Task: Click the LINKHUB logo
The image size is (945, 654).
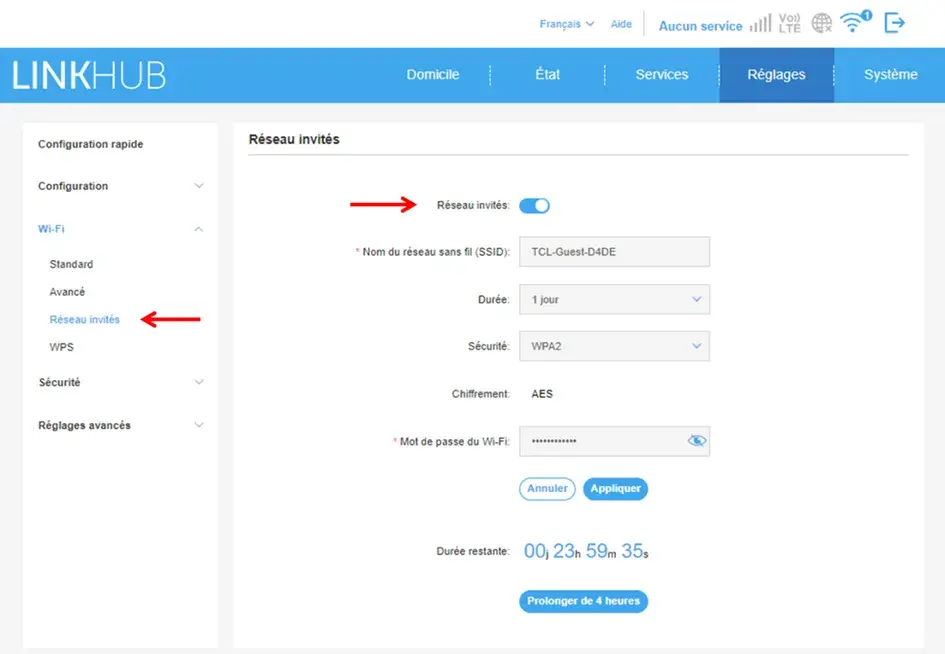Action: 89,75
